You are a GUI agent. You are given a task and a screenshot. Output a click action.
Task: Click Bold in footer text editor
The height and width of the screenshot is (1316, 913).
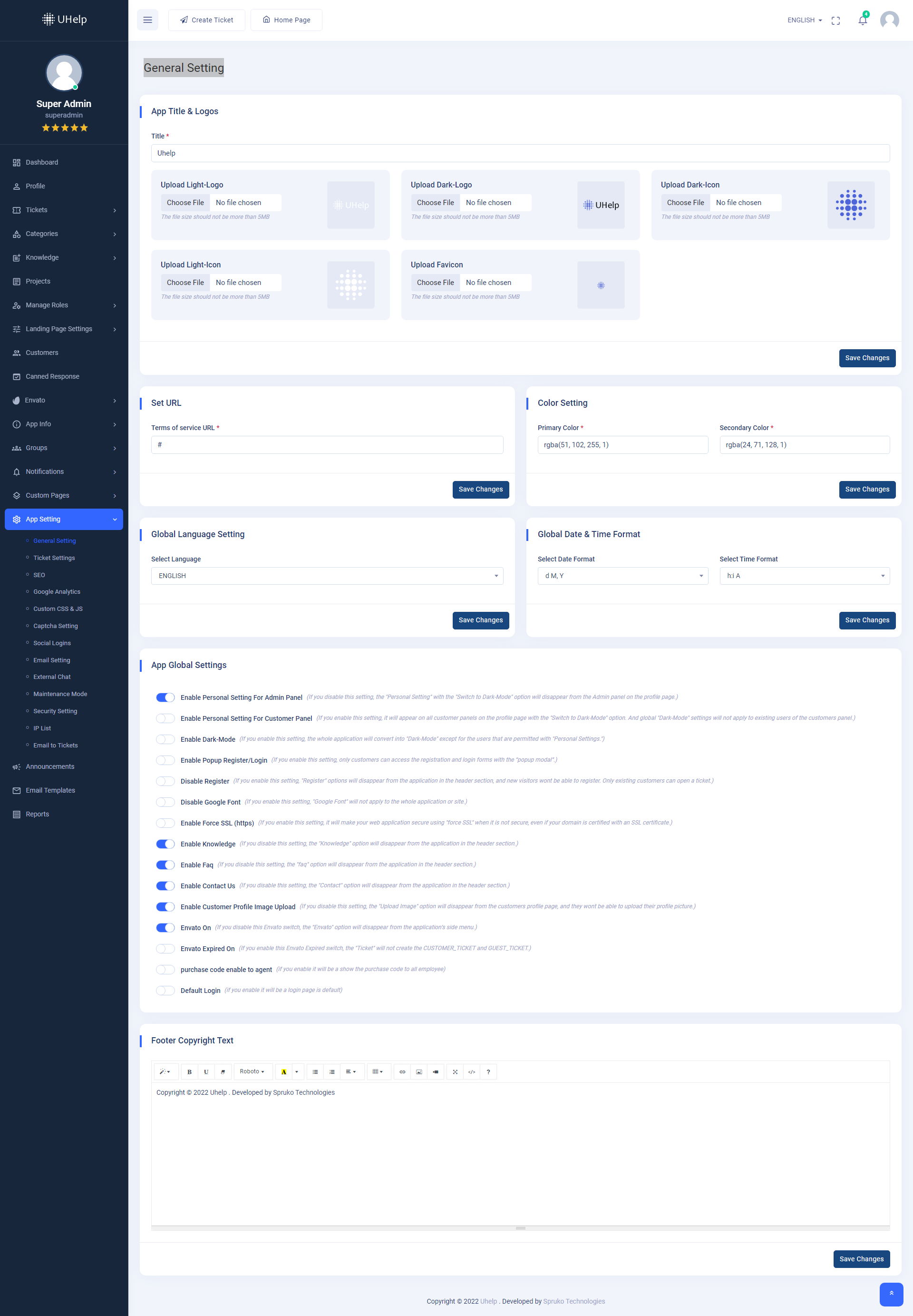click(x=189, y=1071)
